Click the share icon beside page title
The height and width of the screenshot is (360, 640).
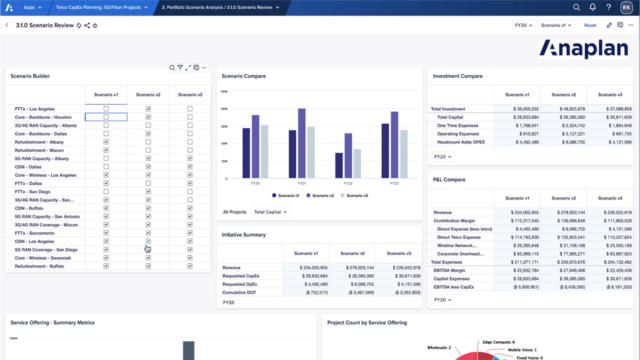pos(87,25)
